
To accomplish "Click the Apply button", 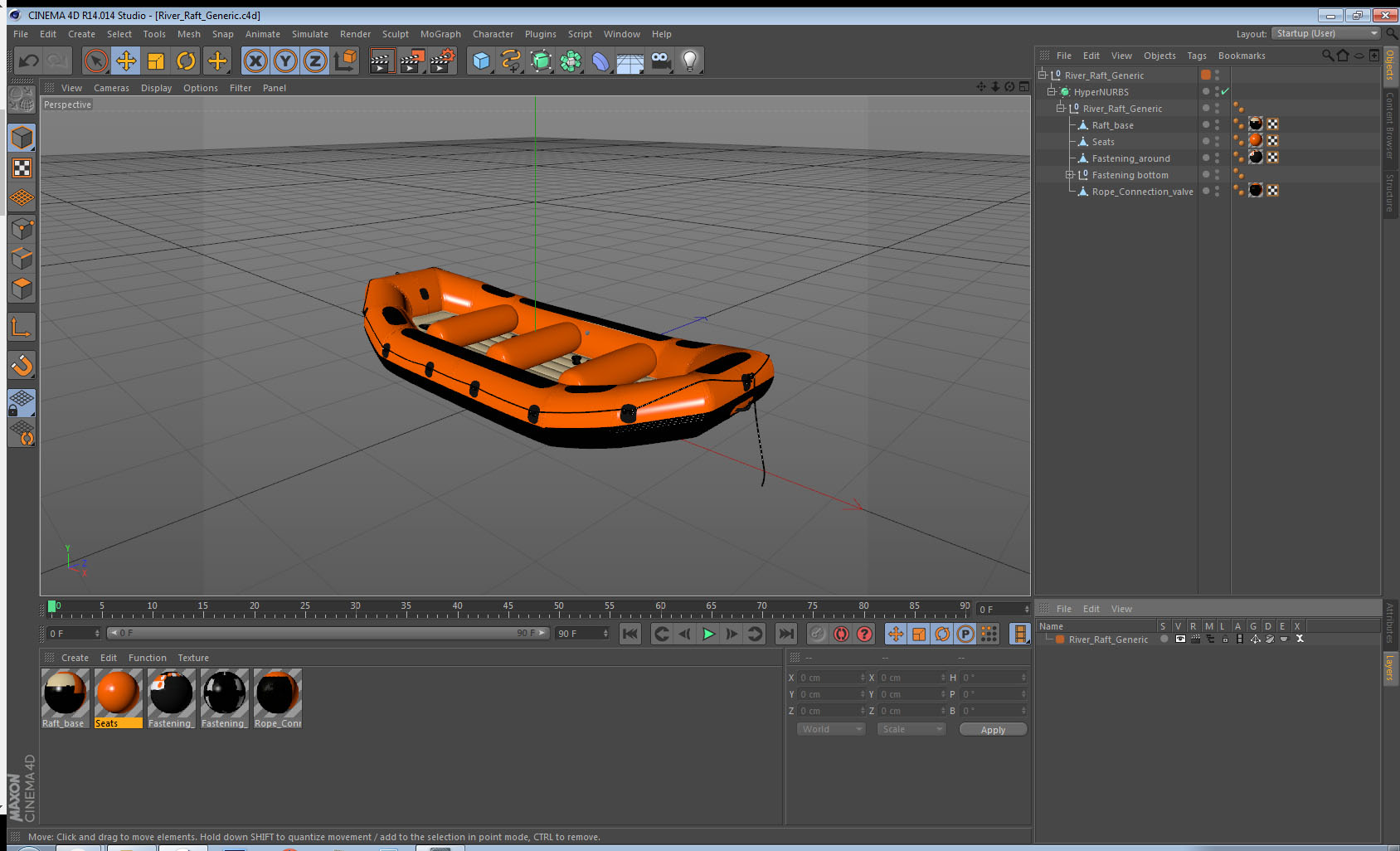I will click(993, 729).
